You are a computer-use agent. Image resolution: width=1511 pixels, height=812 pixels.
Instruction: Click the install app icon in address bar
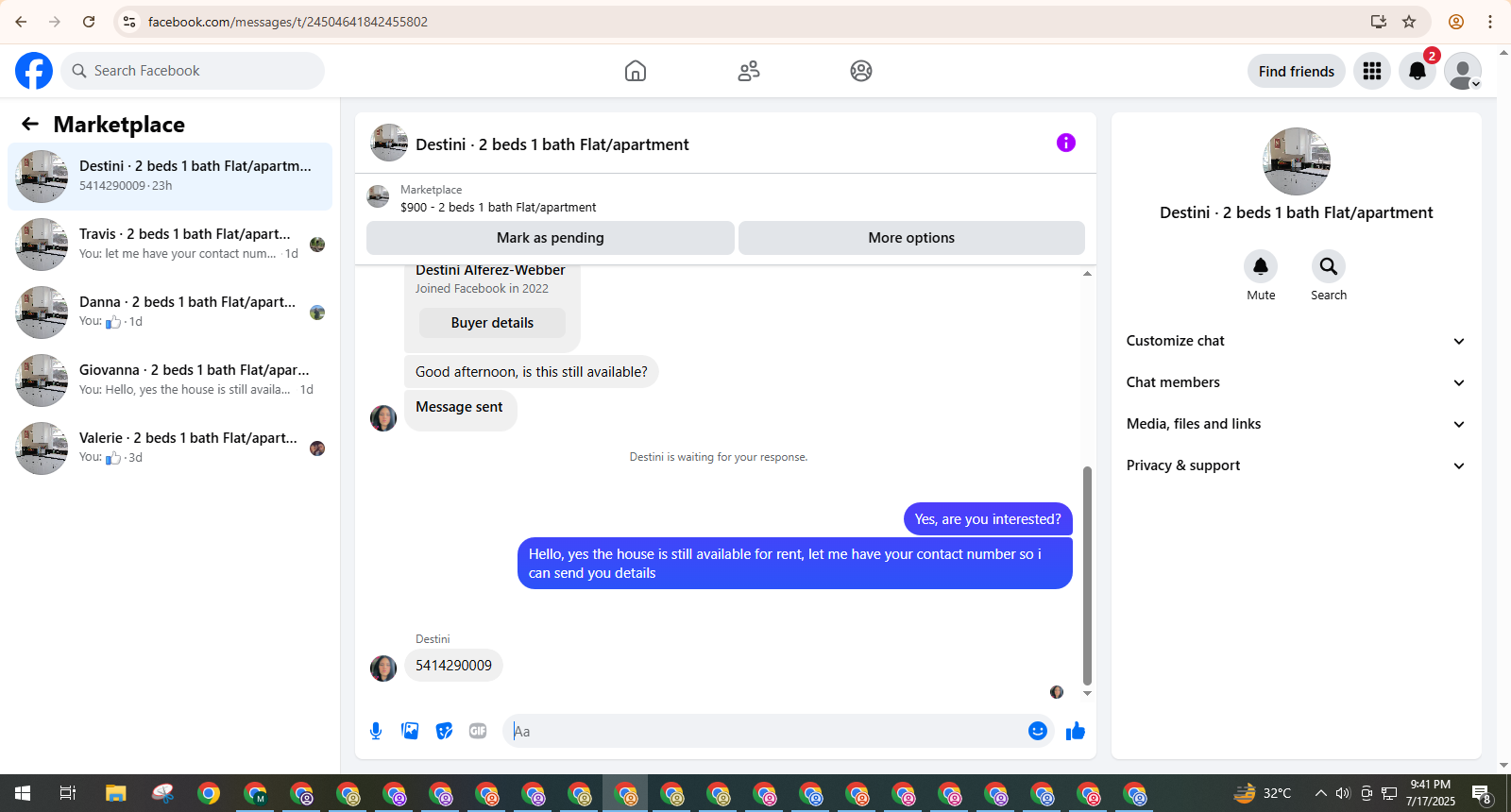pos(1379,22)
